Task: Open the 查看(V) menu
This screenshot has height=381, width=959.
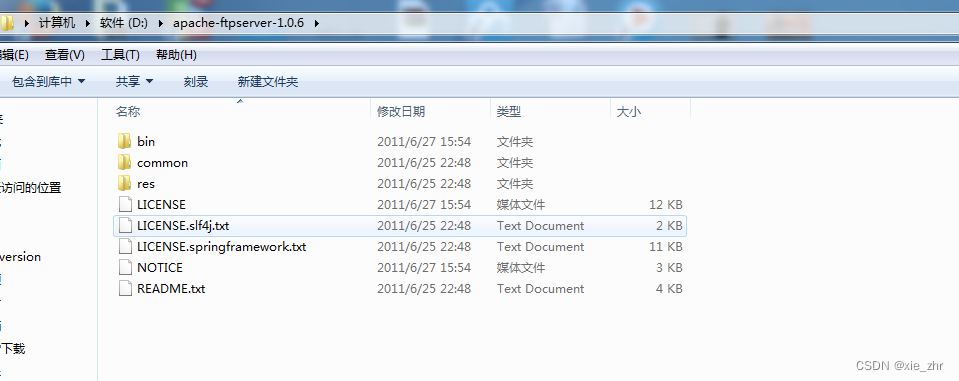Action: pyautogui.click(x=65, y=55)
